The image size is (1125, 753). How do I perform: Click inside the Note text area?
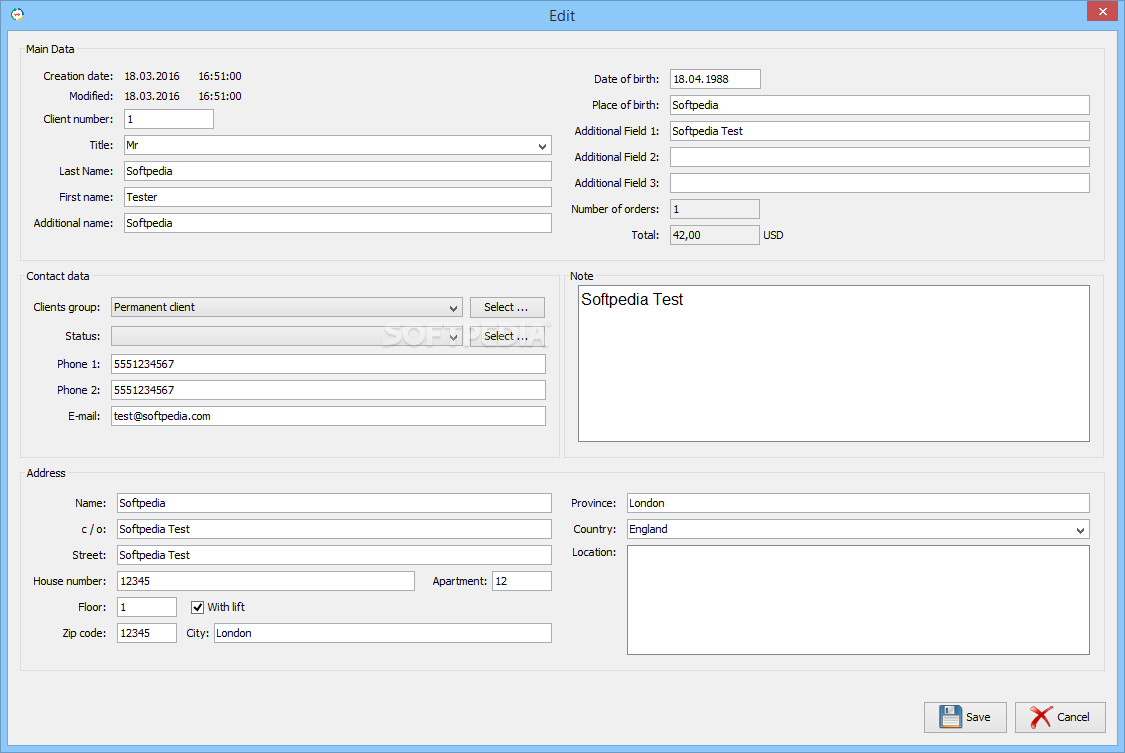(x=834, y=364)
